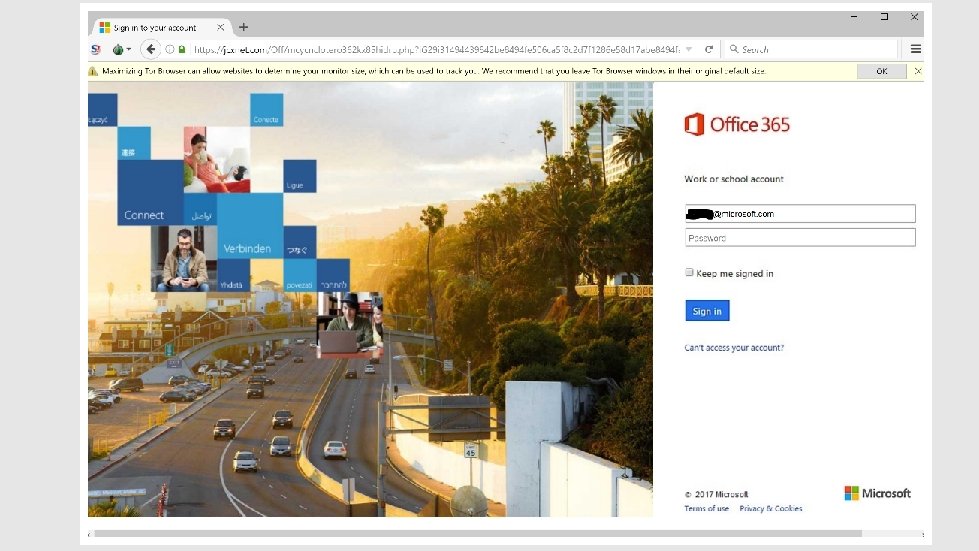Click the URL address bar
Image resolution: width=979 pixels, height=551 pixels.
[x=437, y=49]
